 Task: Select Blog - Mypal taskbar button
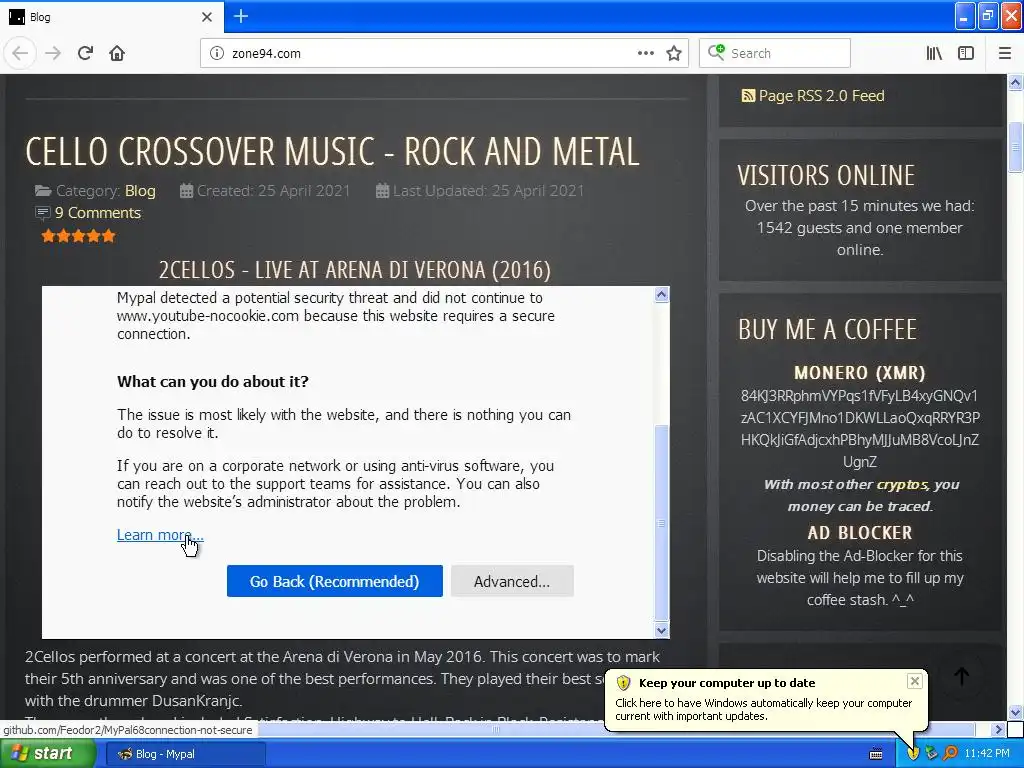[x=185, y=754]
